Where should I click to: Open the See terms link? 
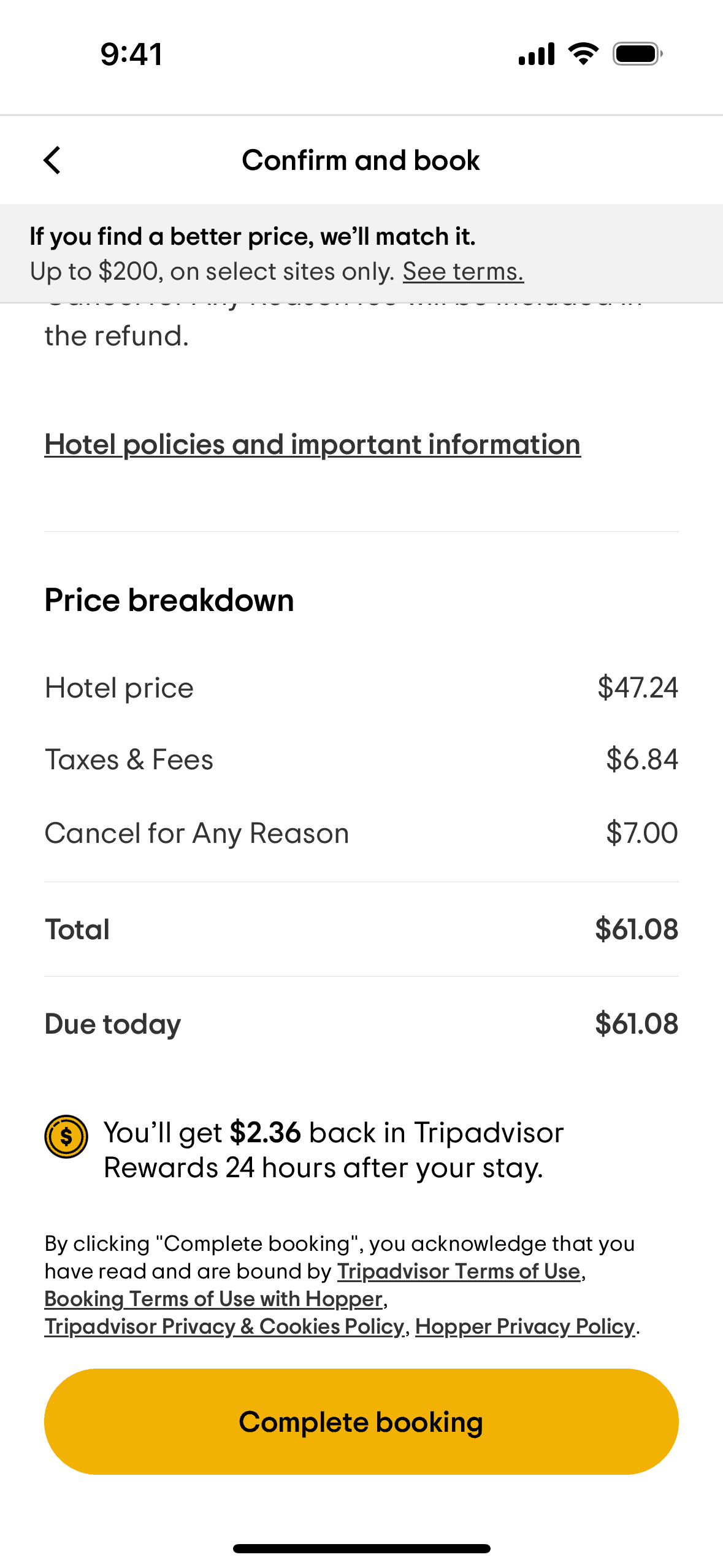click(463, 271)
